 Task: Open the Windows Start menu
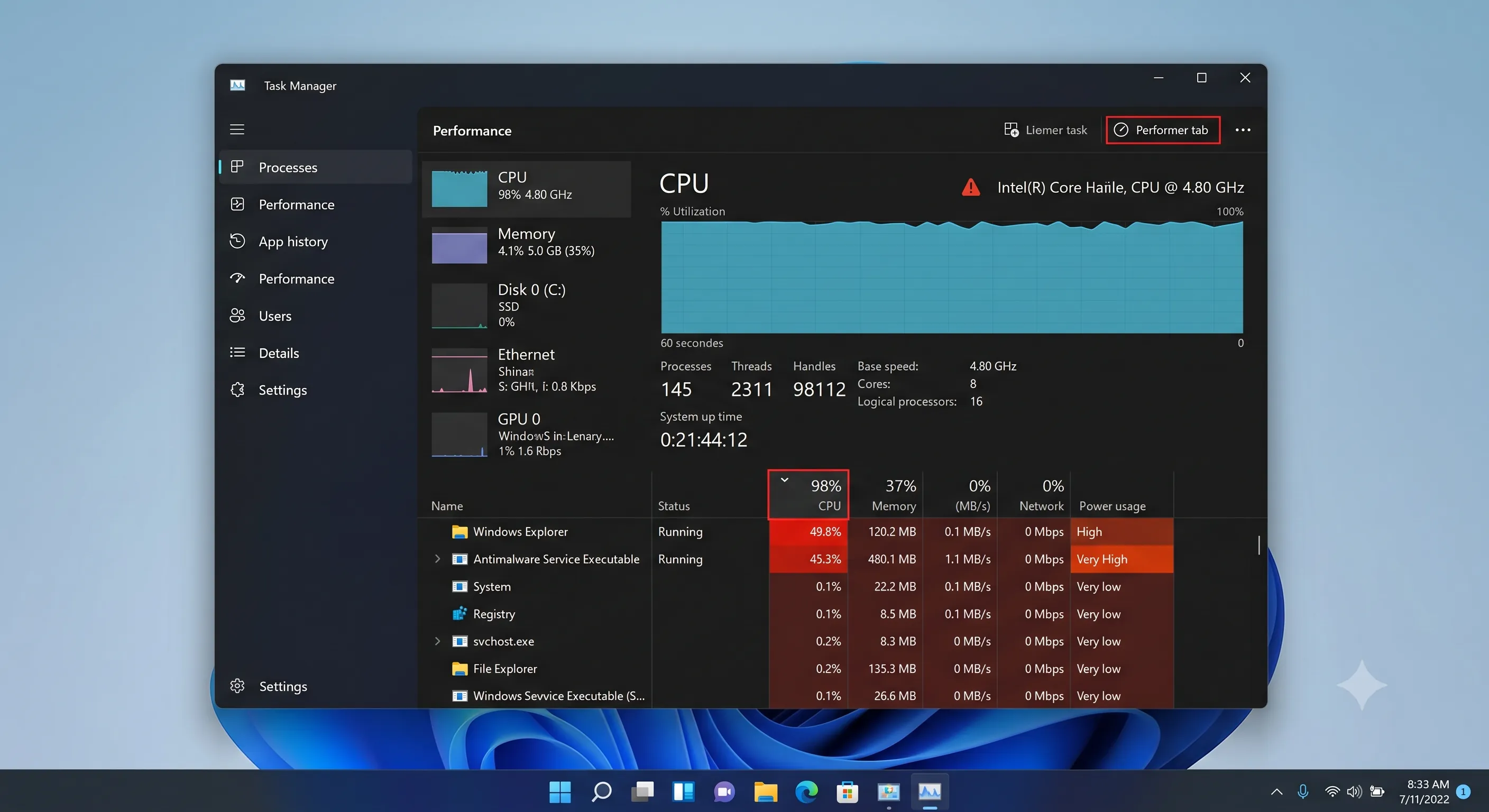click(559, 791)
